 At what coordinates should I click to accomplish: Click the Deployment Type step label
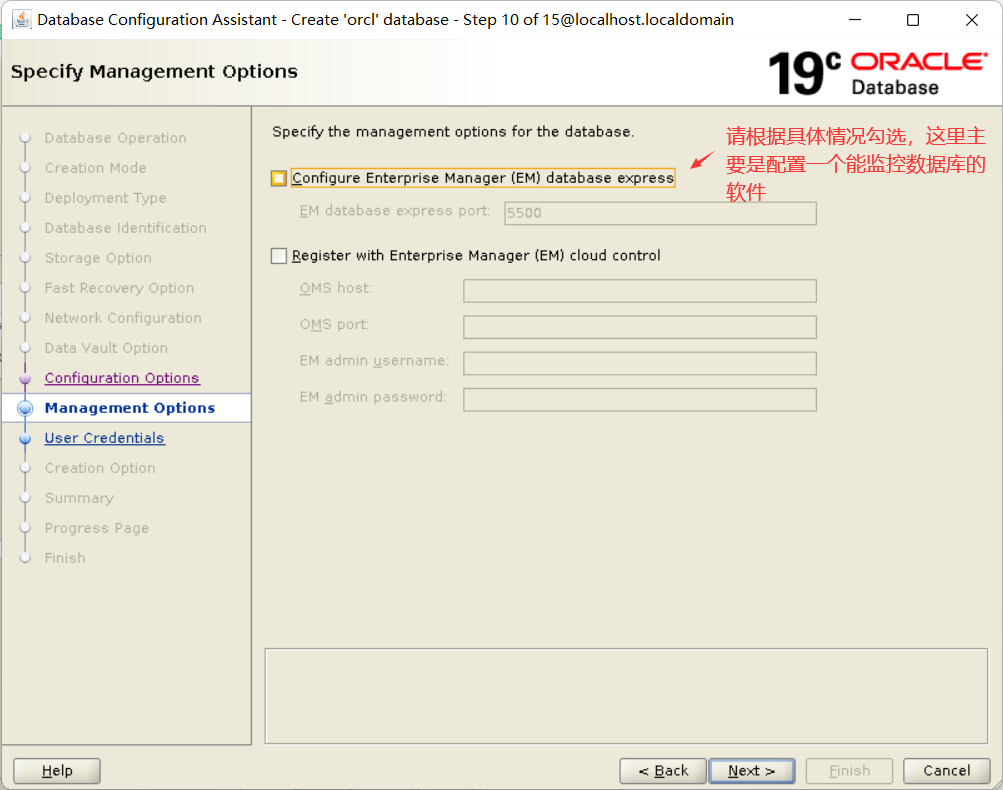[x=106, y=198]
